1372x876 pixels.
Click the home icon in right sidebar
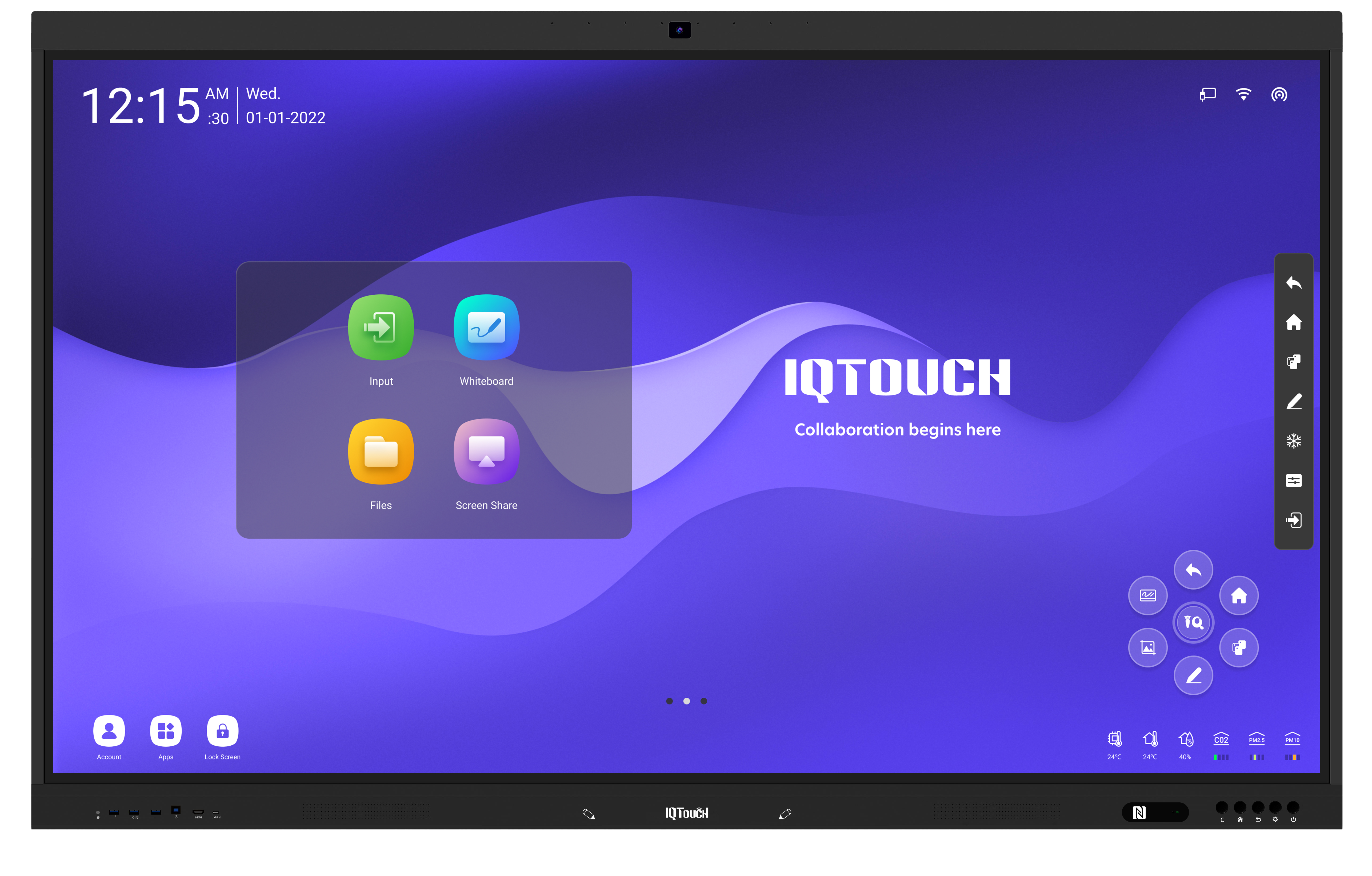point(1293,322)
